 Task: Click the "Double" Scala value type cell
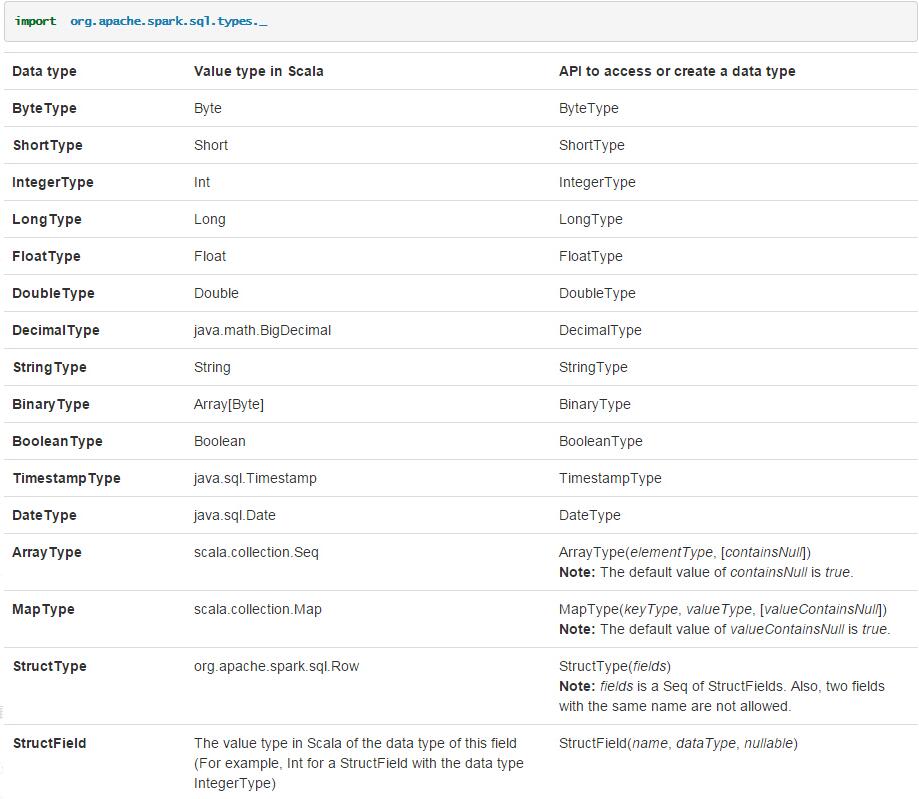point(216,293)
